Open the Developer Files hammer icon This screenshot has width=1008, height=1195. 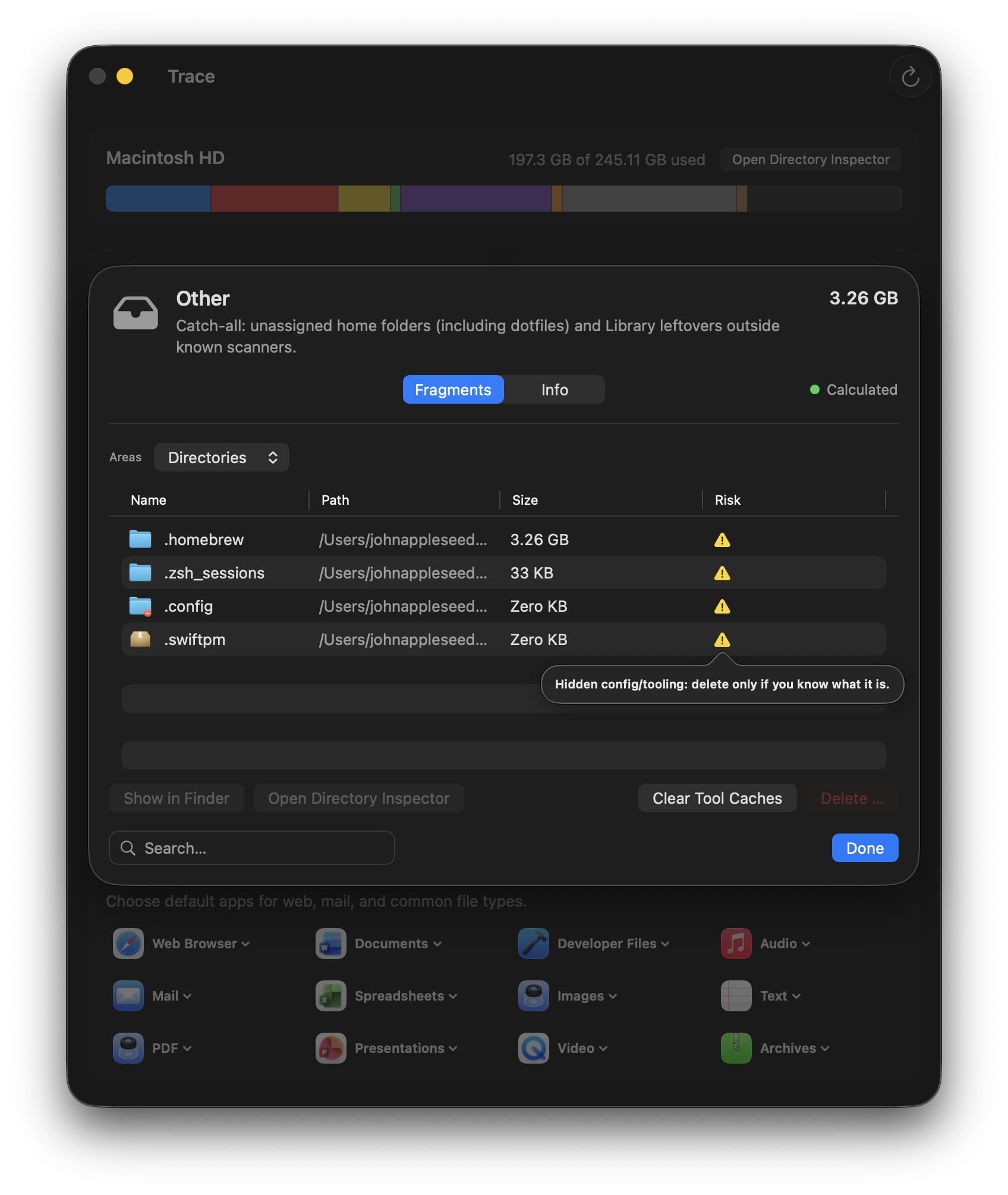(x=533, y=943)
